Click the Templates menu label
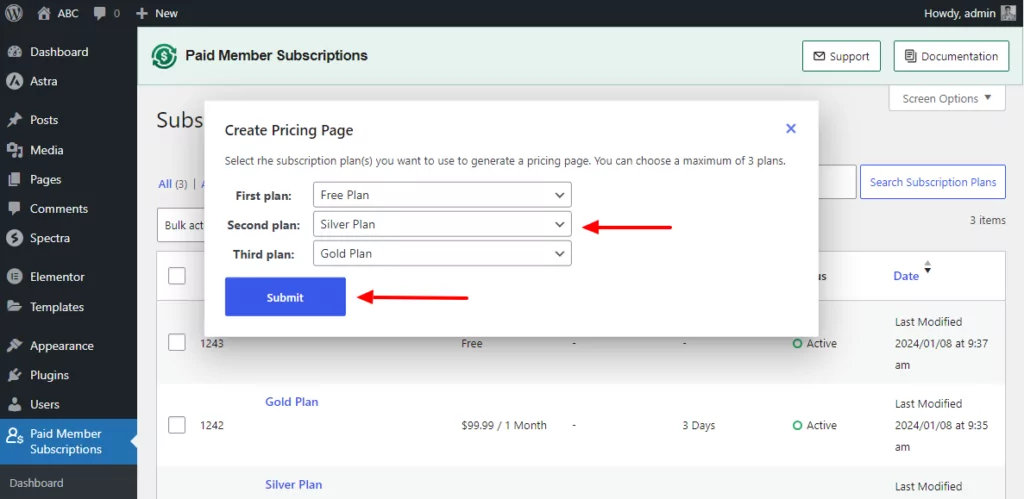 57,306
